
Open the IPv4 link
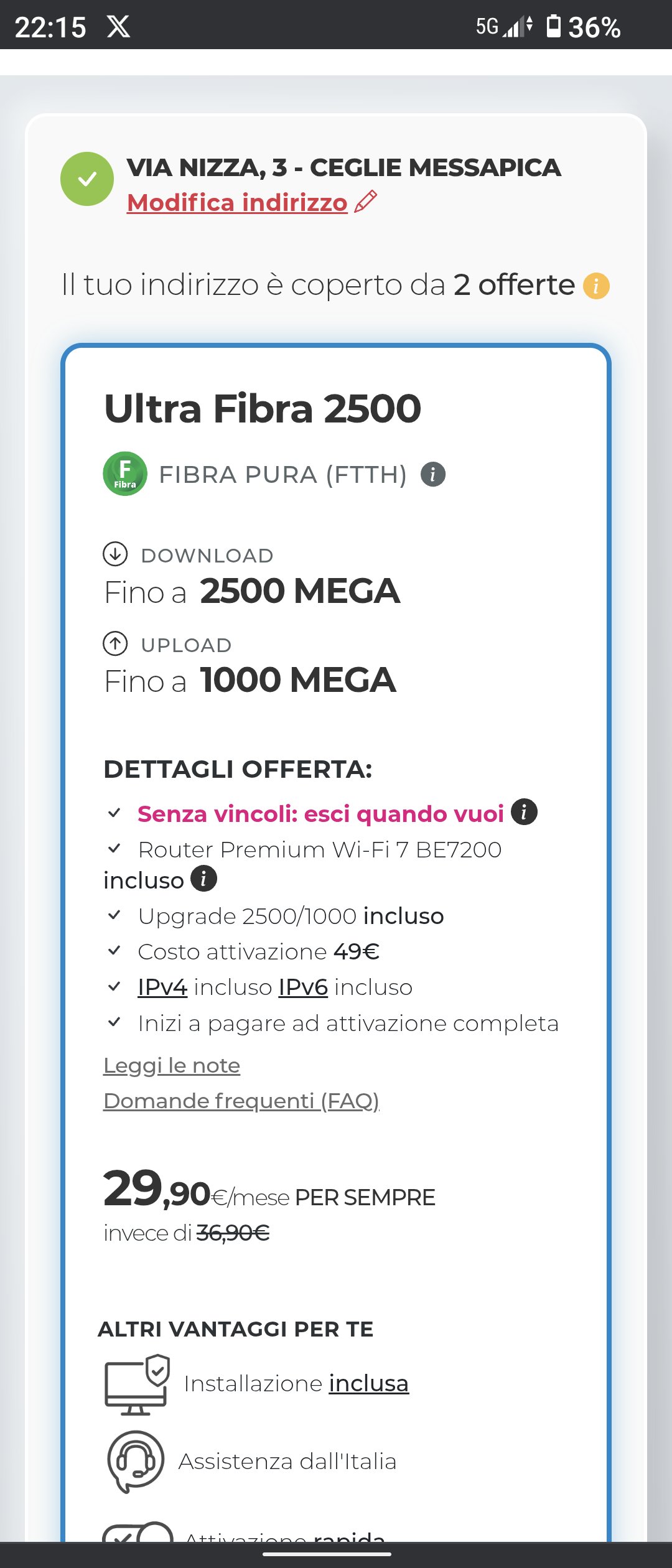[x=162, y=987]
